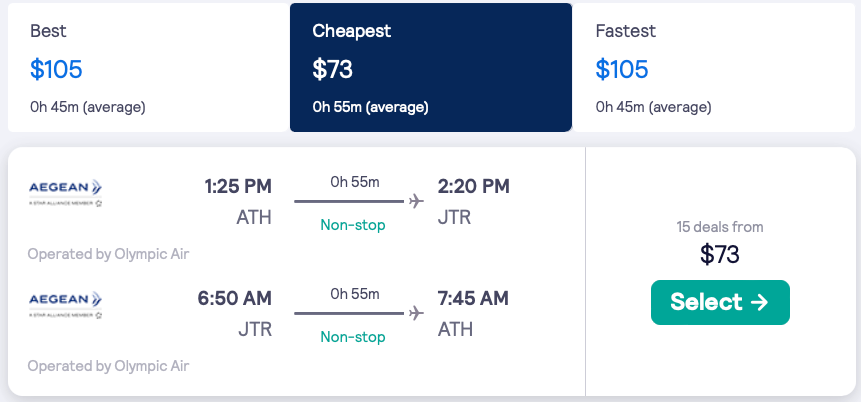Click the 1:25 PM departure time
The width and height of the screenshot is (861, 402).
(x=238, y=186)
